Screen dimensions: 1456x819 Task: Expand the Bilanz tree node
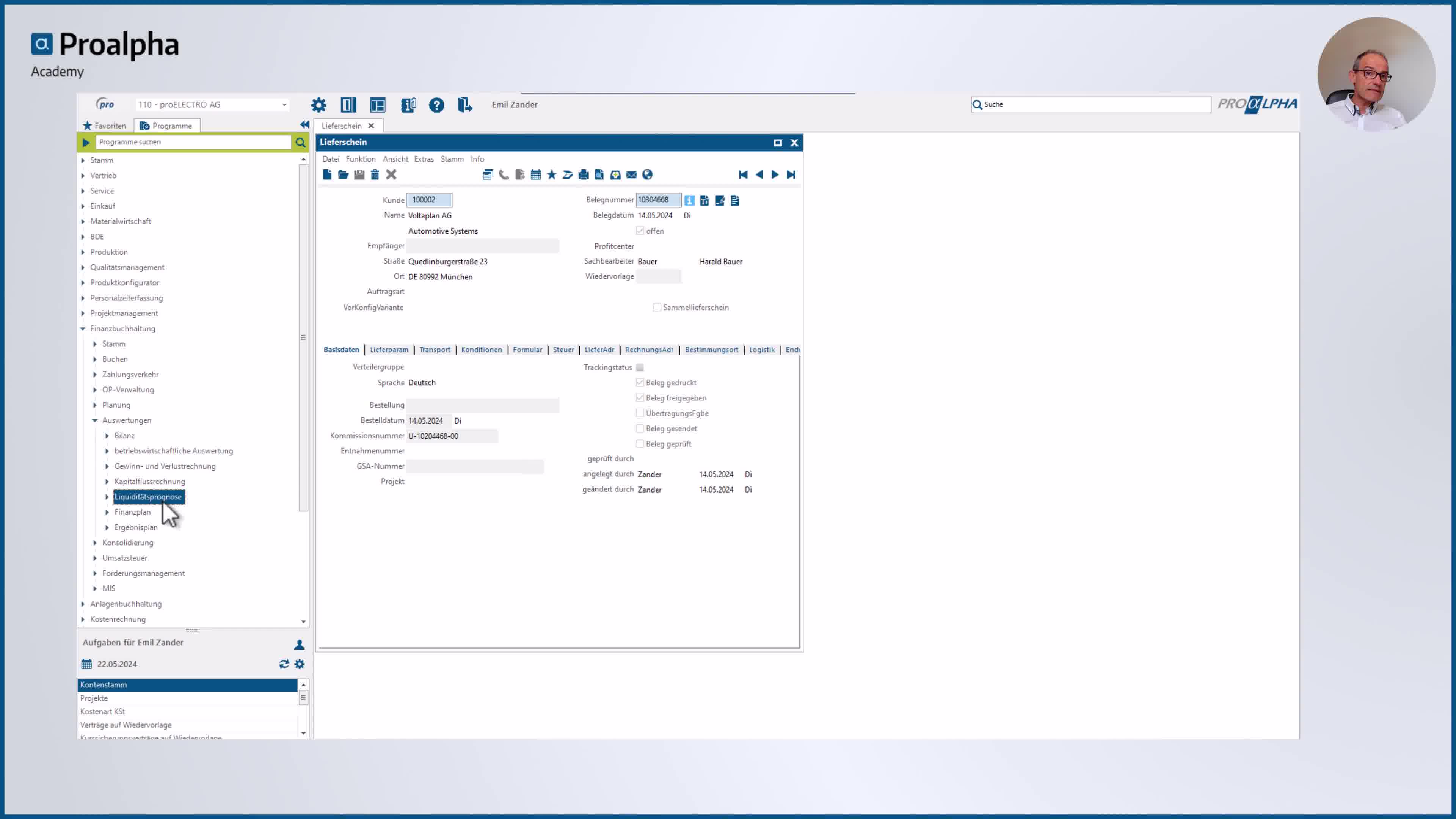coord(107,436)
